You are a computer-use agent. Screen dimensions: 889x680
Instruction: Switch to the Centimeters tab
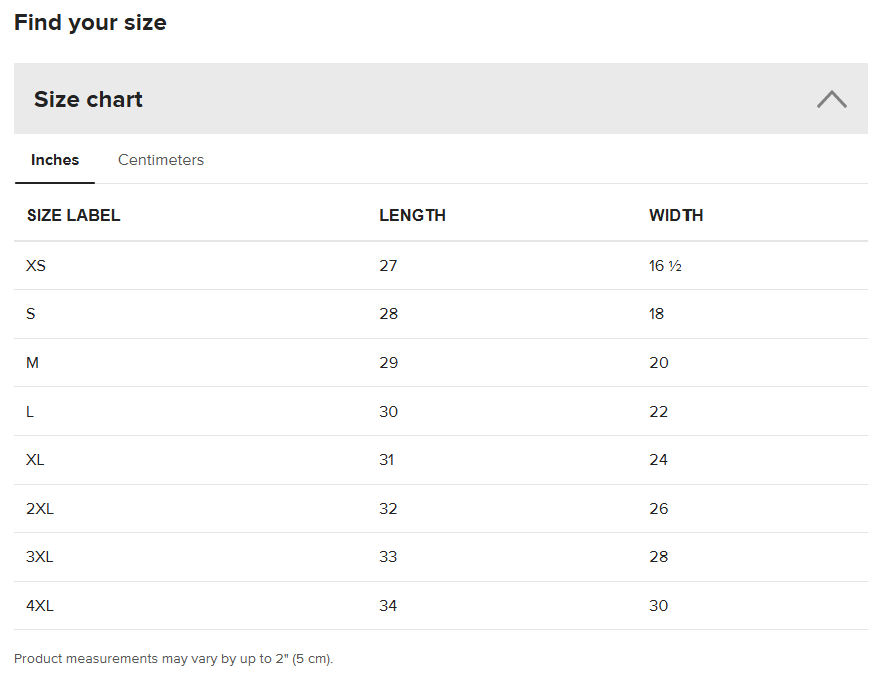pos(160,160)
